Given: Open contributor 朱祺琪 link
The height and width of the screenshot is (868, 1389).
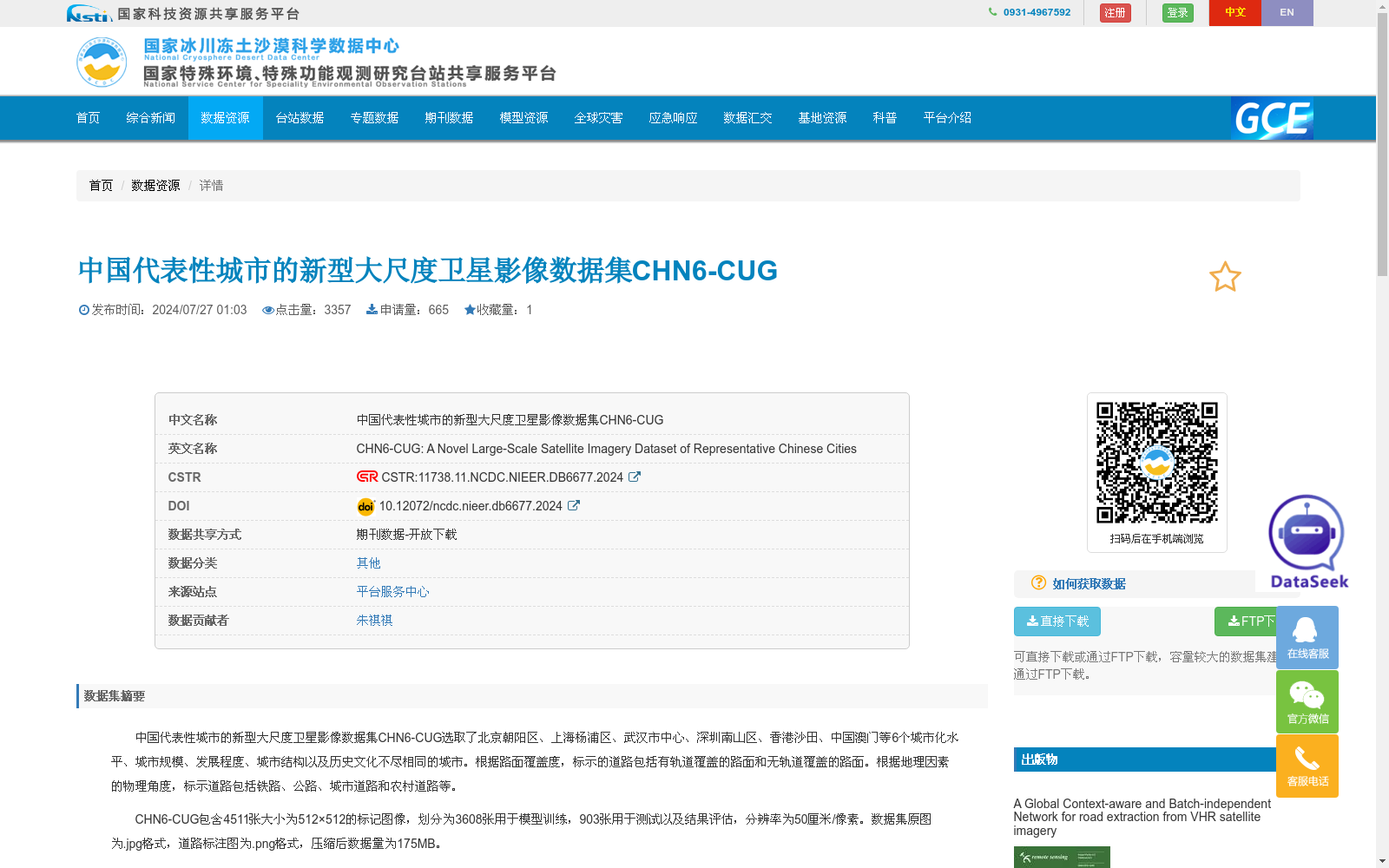Looking at the screenshot, I should [374, 621].
